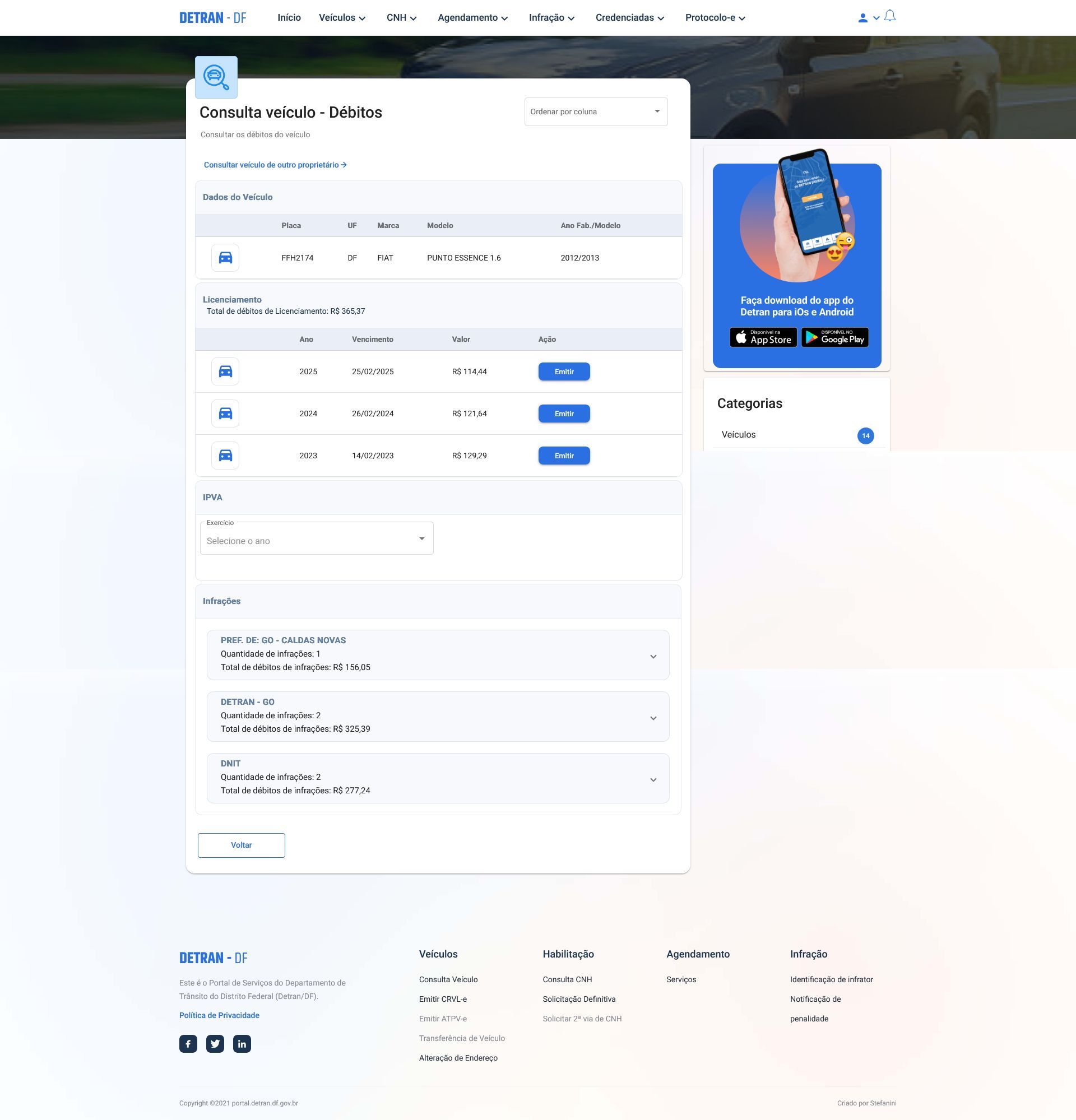This screenshot has width=1076, height=1120.
Task: Open the Exercício year selector
Action: pos(317,540)
